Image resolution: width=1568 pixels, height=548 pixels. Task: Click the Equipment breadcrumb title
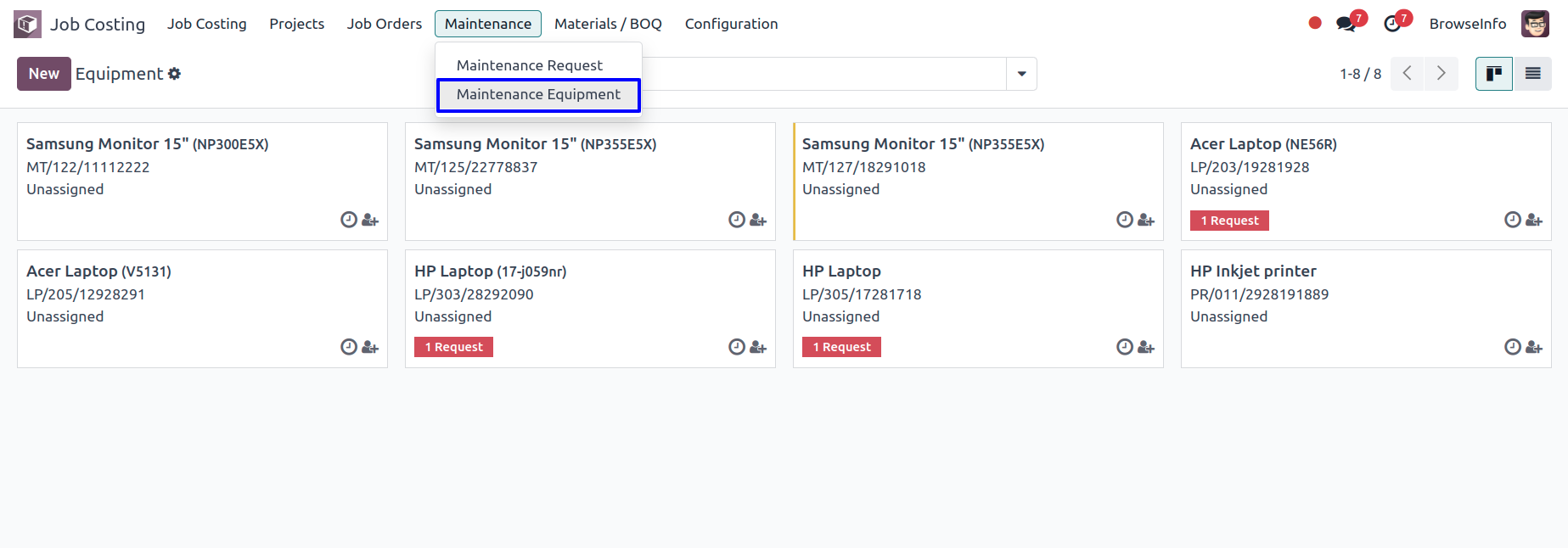(x=119, y=74)
